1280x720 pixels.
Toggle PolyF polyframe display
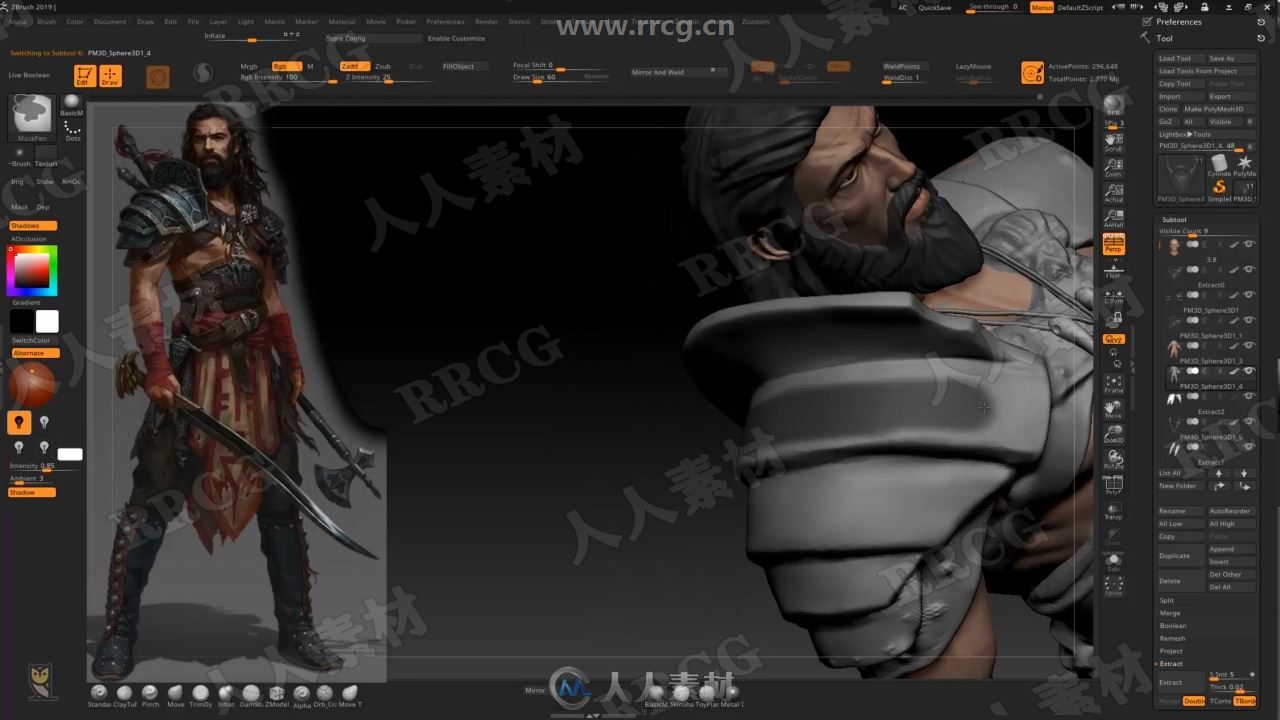[1113, 486]
